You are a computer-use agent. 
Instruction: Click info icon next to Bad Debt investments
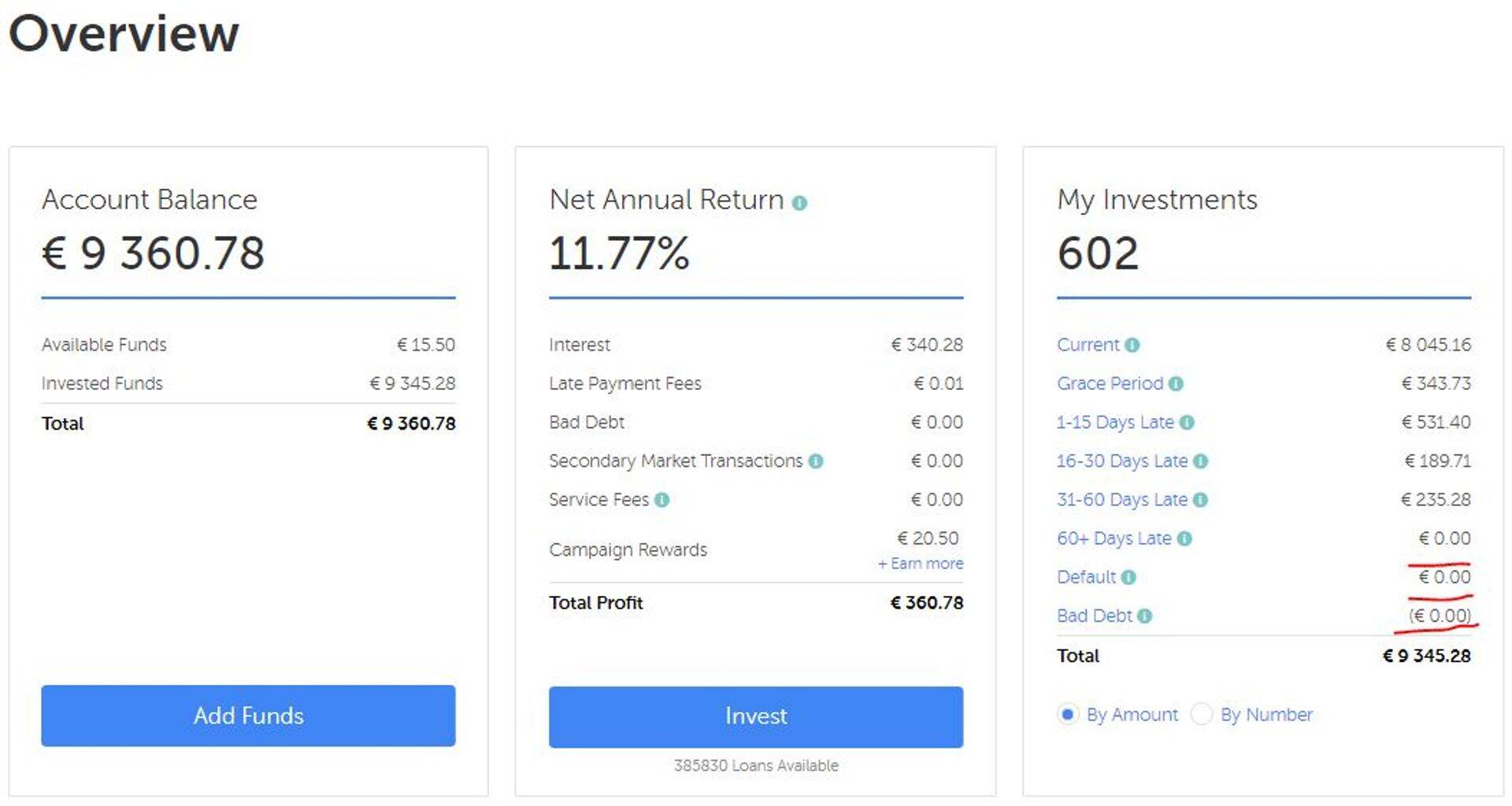1144,616
